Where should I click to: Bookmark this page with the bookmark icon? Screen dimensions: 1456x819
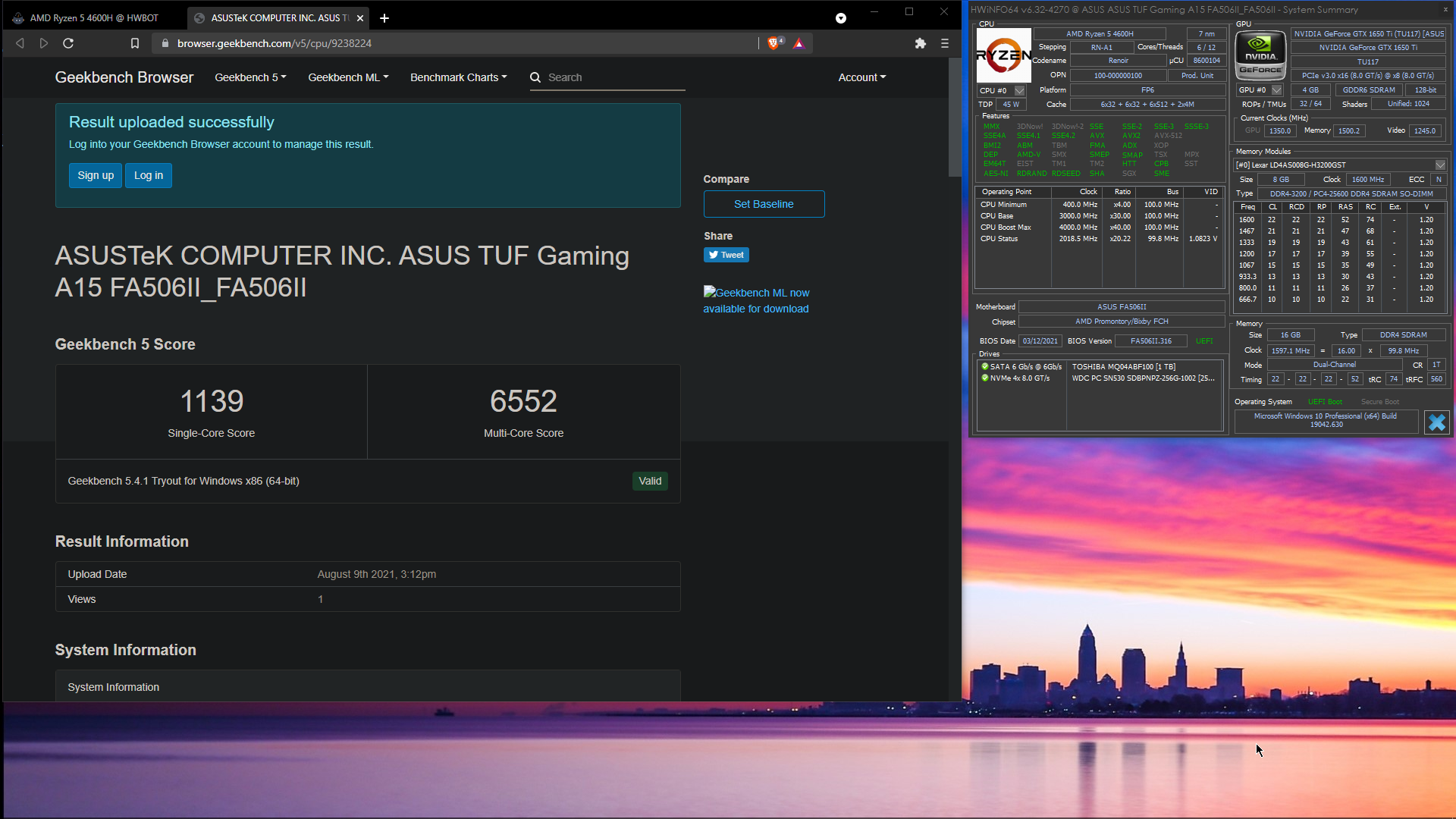(135, 43)
